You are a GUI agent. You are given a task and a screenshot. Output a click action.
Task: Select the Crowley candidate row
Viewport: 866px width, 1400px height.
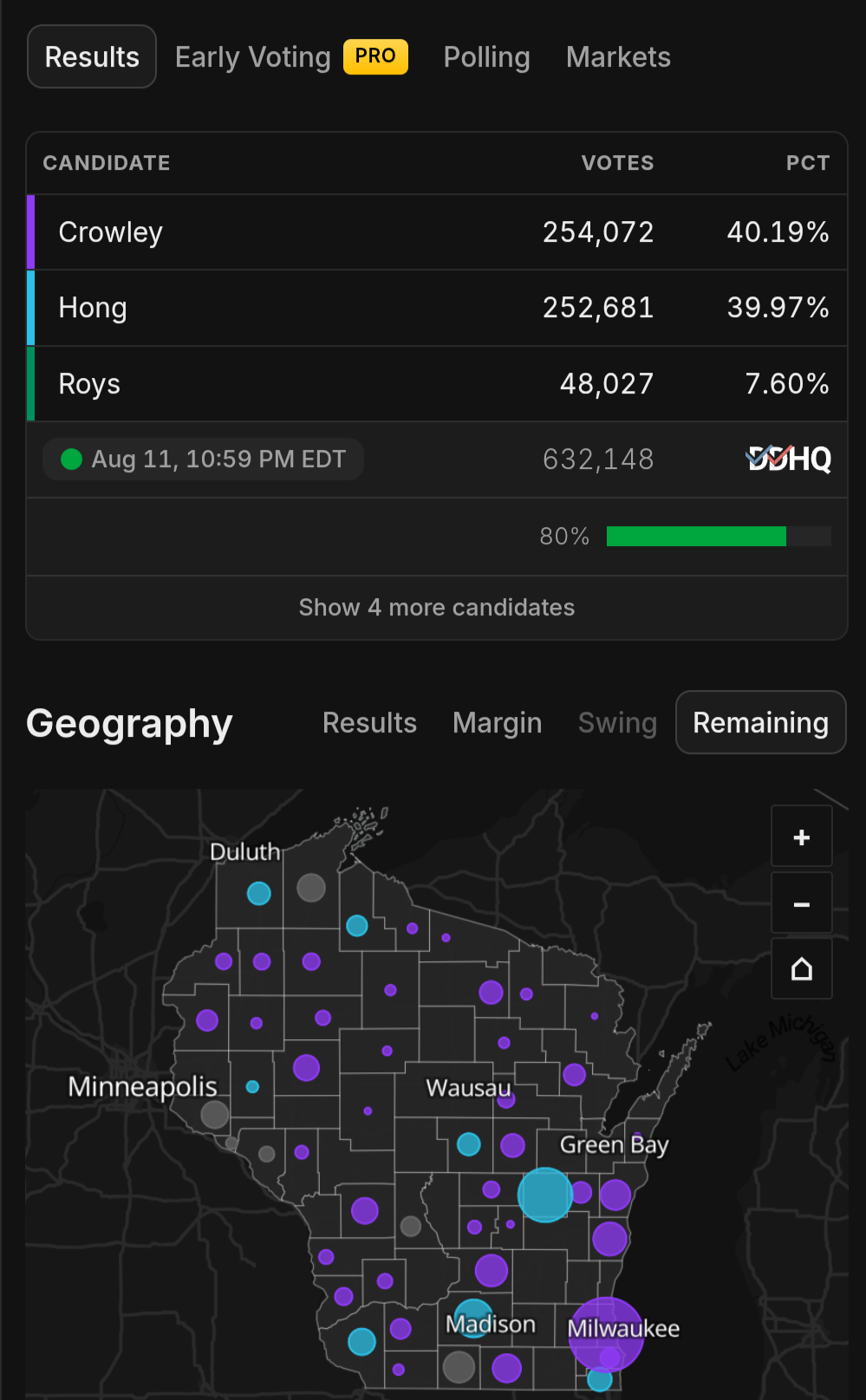click(437, 232)
